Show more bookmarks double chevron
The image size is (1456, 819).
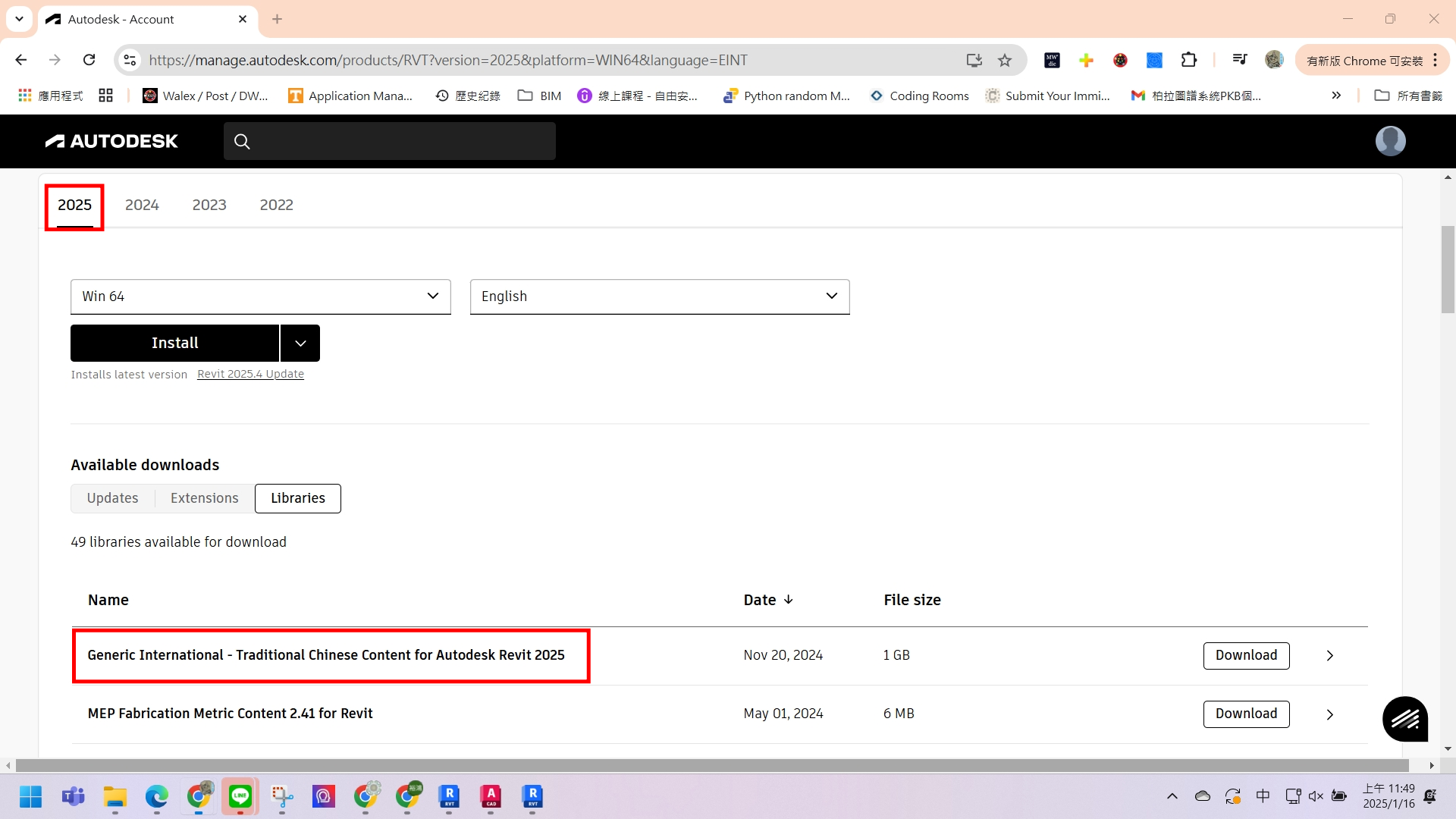pos(1336,96)
